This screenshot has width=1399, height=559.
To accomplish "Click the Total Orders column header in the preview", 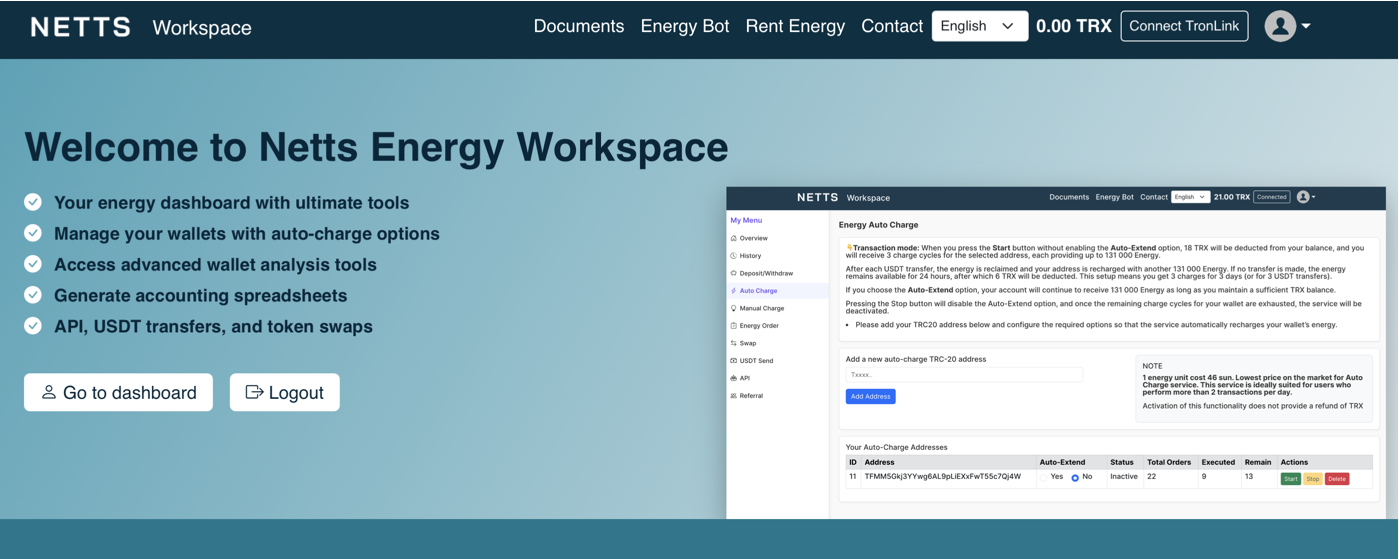I will pyautogui.click(x=1168, y=462).
